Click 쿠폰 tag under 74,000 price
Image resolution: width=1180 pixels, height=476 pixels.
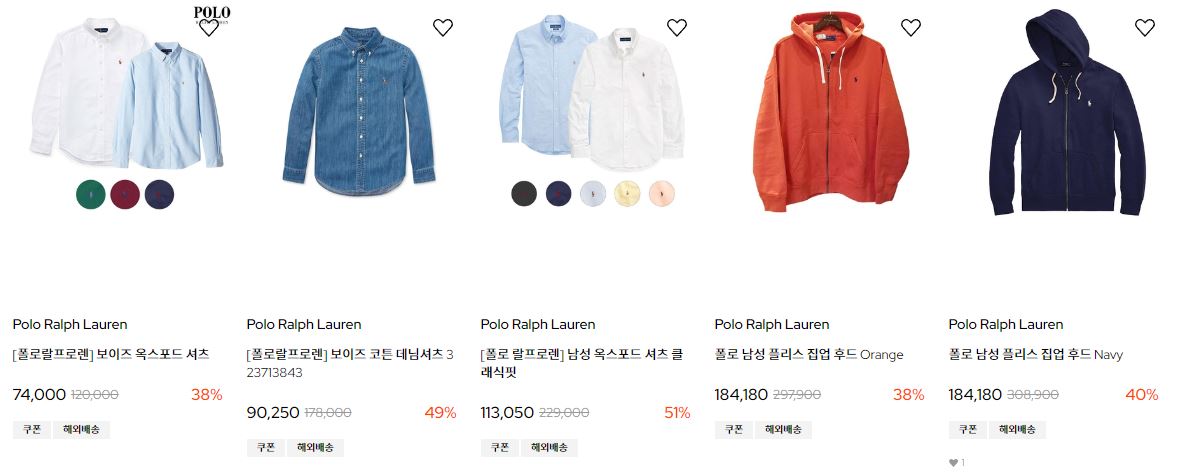click(x=32, y=429)
